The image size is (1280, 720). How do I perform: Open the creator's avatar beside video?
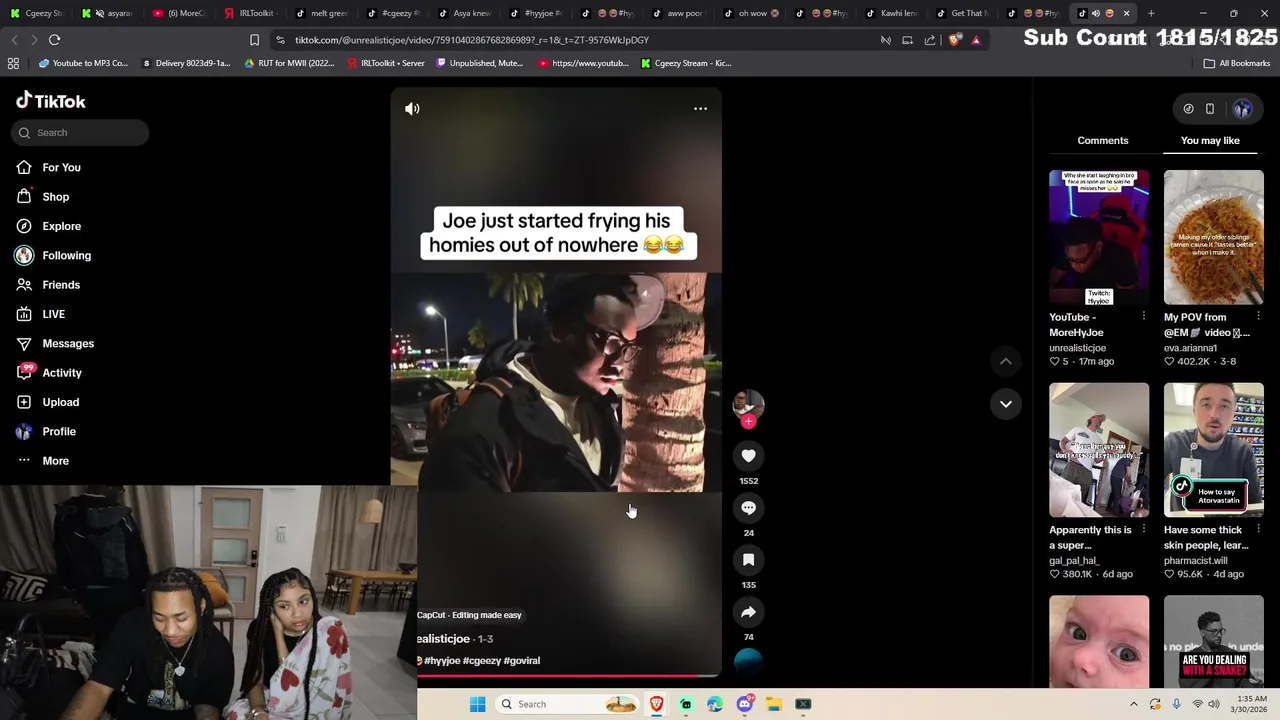(x=748, y=403)
